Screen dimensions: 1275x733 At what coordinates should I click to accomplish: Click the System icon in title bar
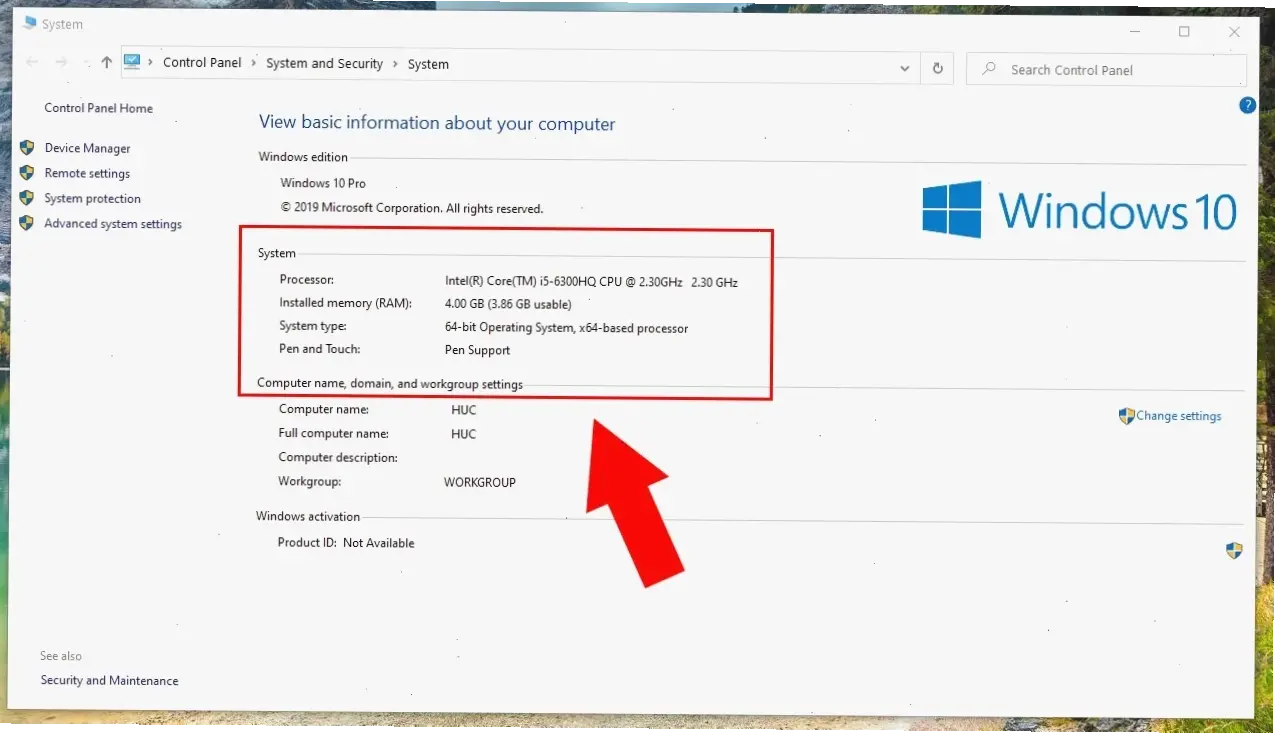click(x=29, y=22)
